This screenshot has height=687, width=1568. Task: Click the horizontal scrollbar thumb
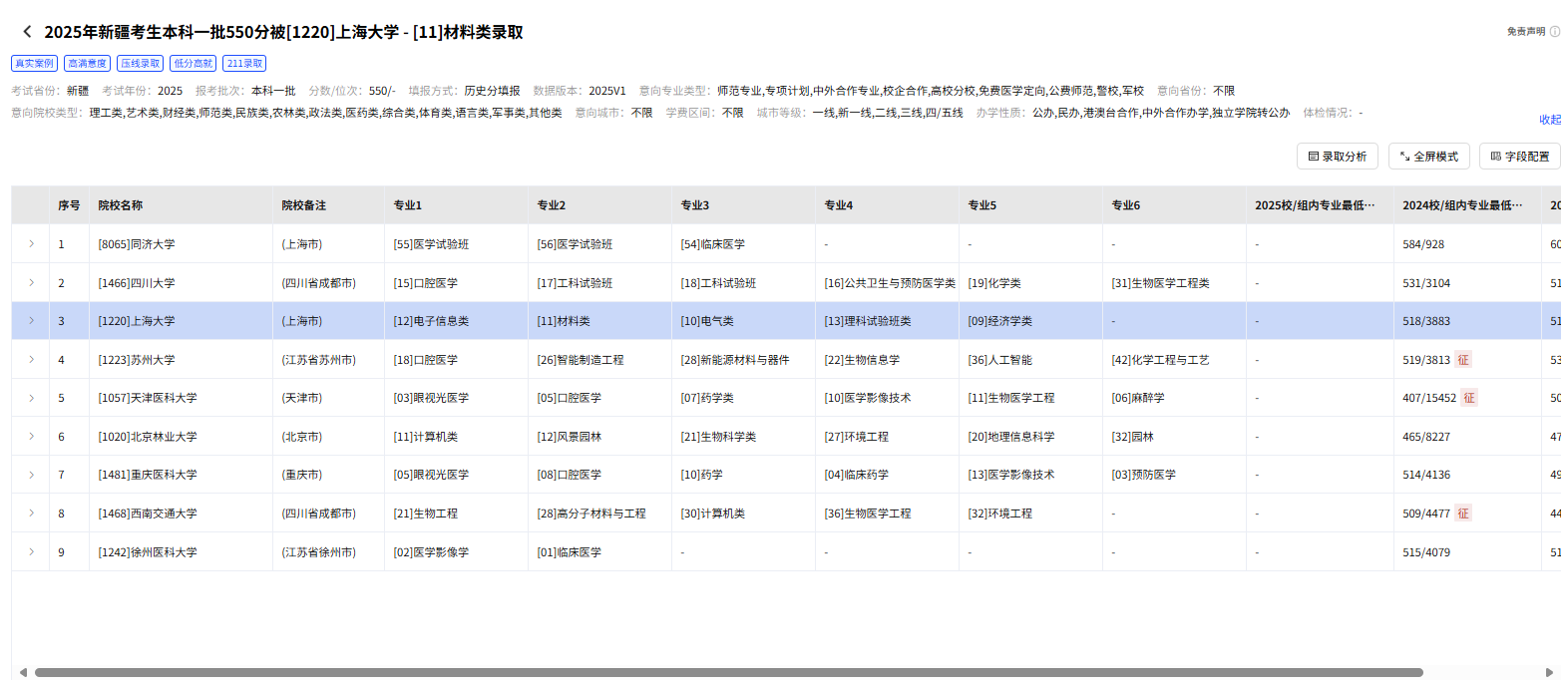728,672
